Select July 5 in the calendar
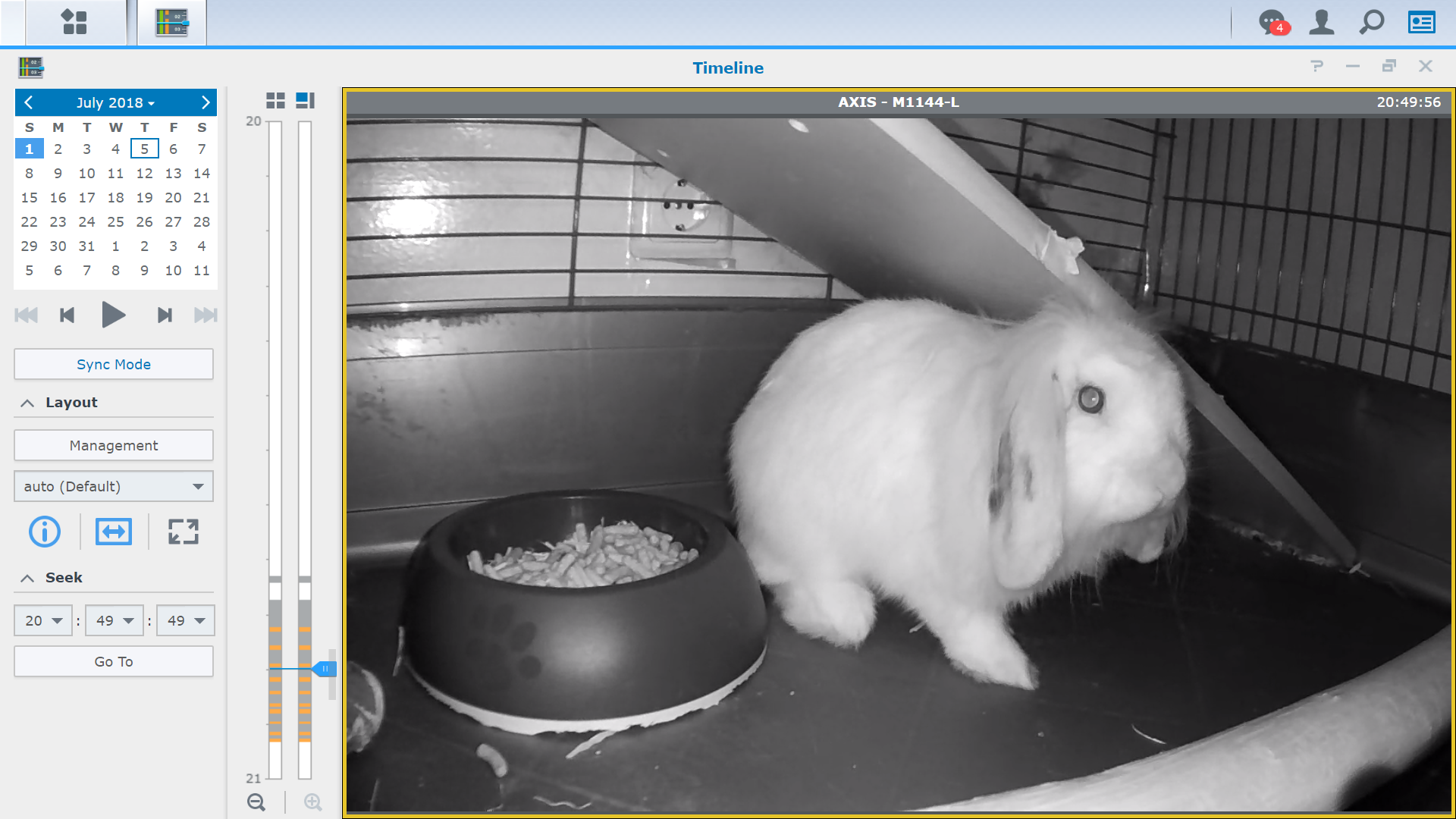1456x819 pixels. pos(144,149)
